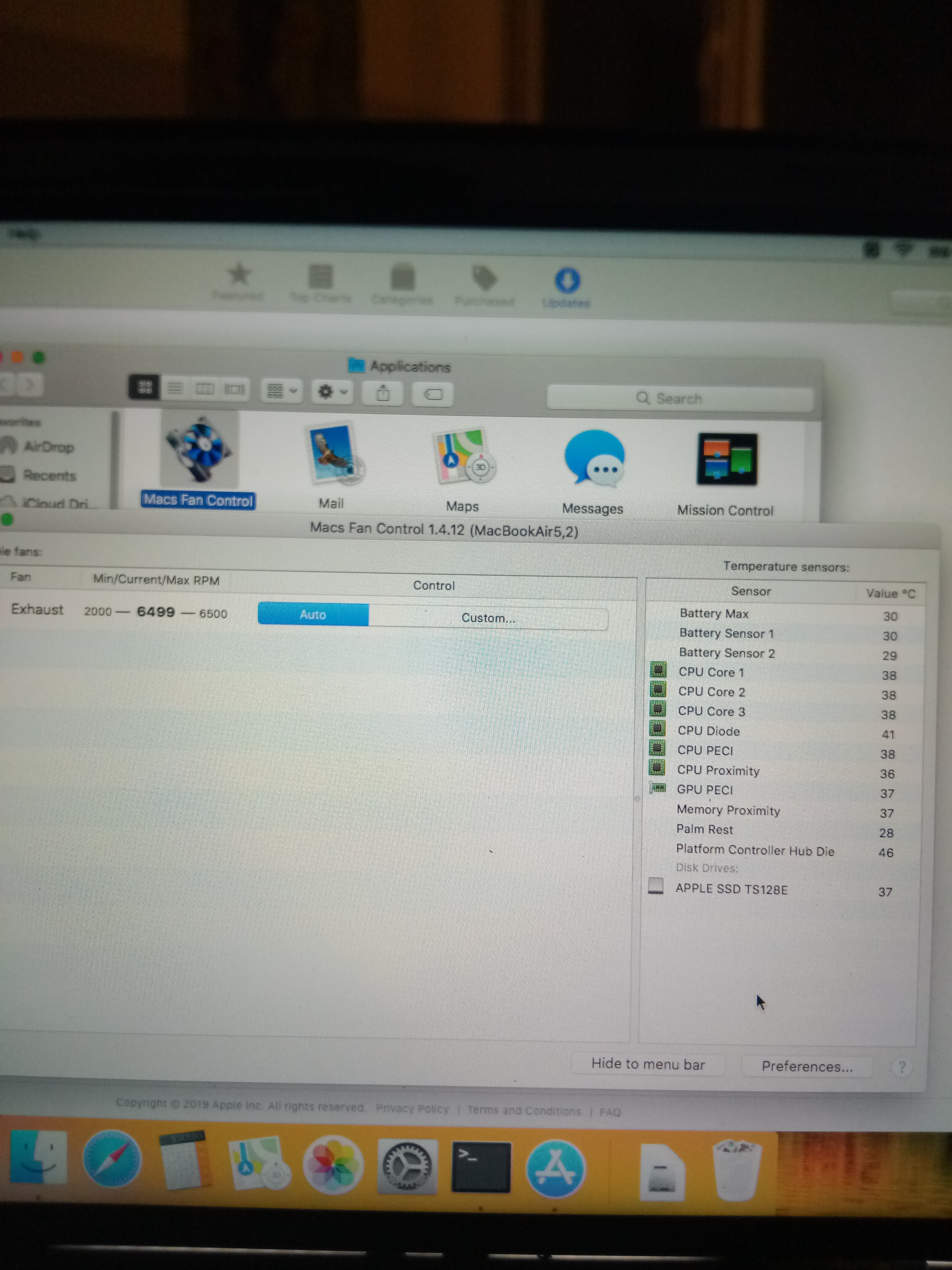Click the Hide to menu bar button

click(648, 1064)
